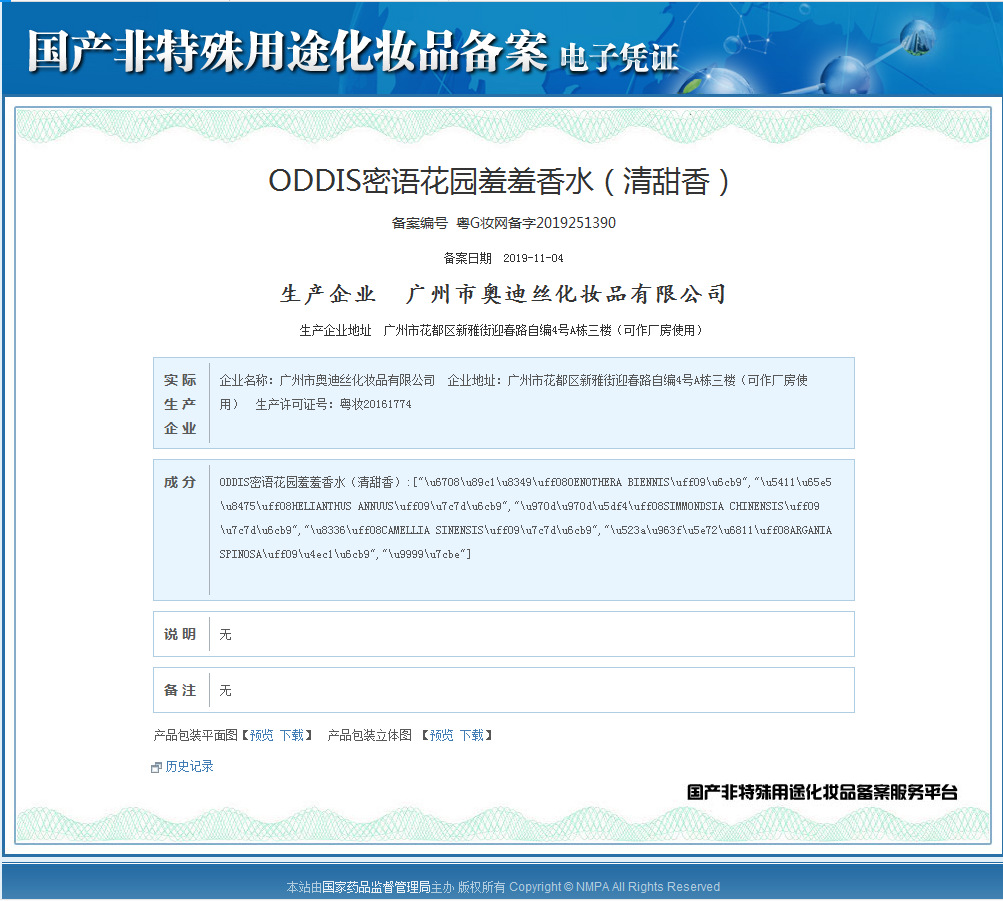Click the 国产非特殊用途化妆品备案 banner title
Viewport: 1003px width, 901px height.
point(287,51)
